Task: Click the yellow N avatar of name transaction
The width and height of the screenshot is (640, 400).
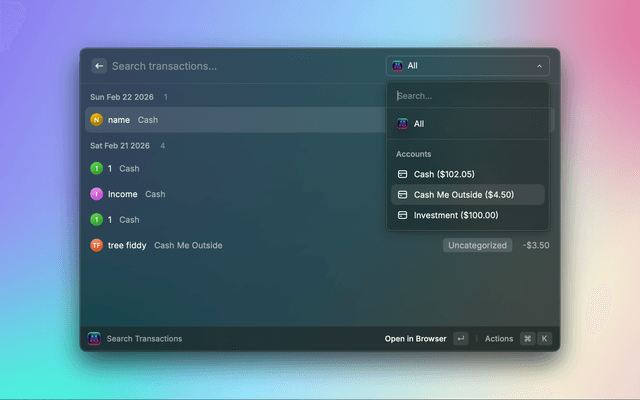Action: (97, 120)
